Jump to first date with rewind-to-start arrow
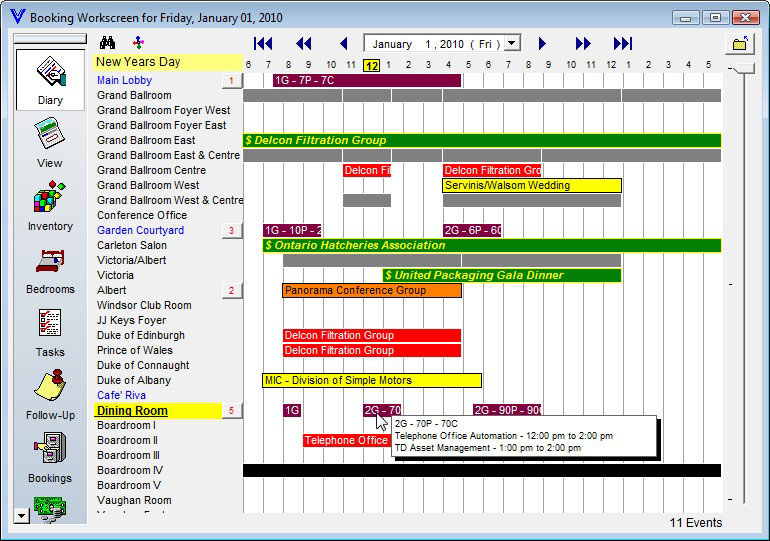770x541 pixels. [x=263, y=44]
